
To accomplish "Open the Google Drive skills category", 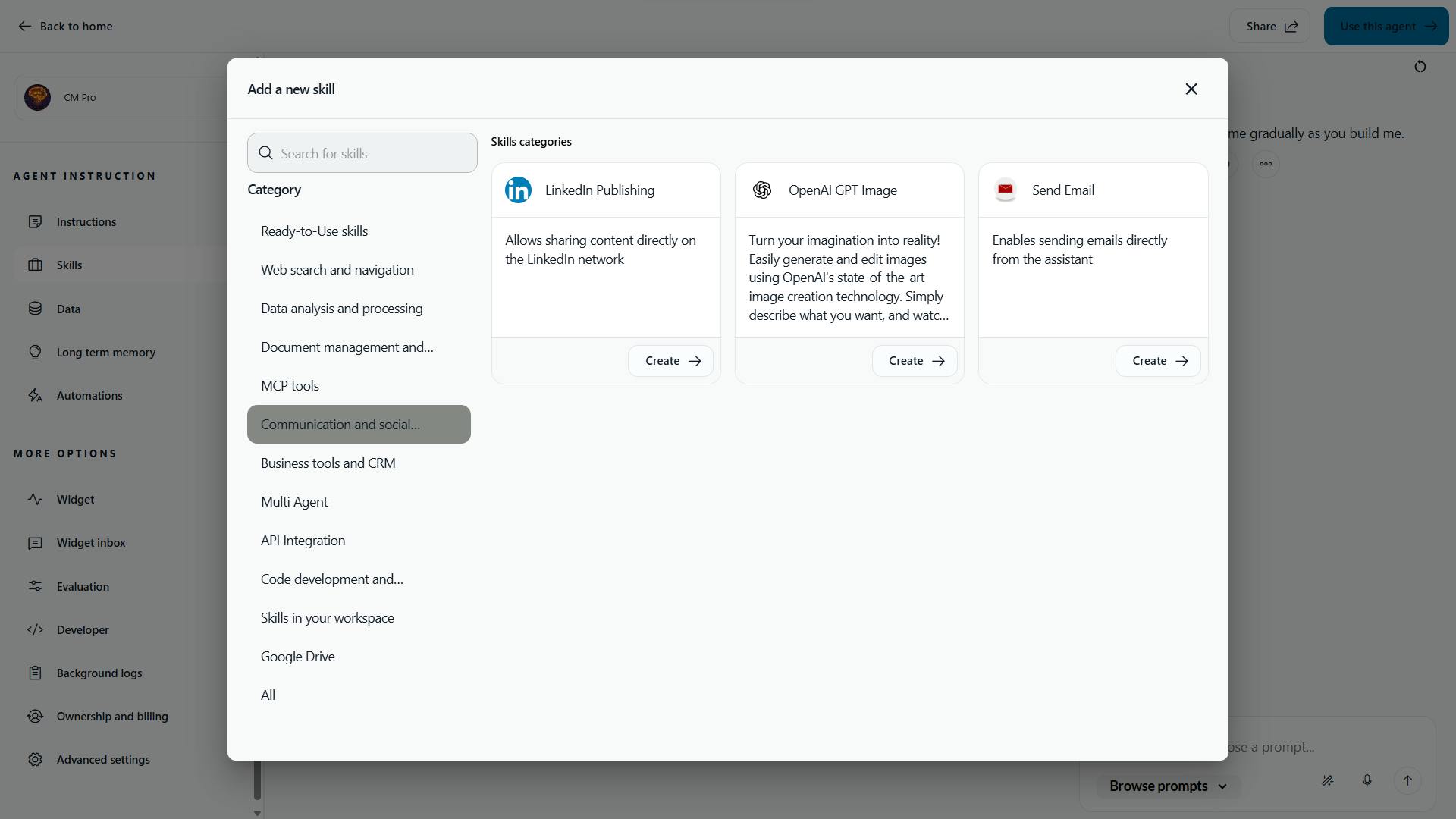I will pos(297,657).
